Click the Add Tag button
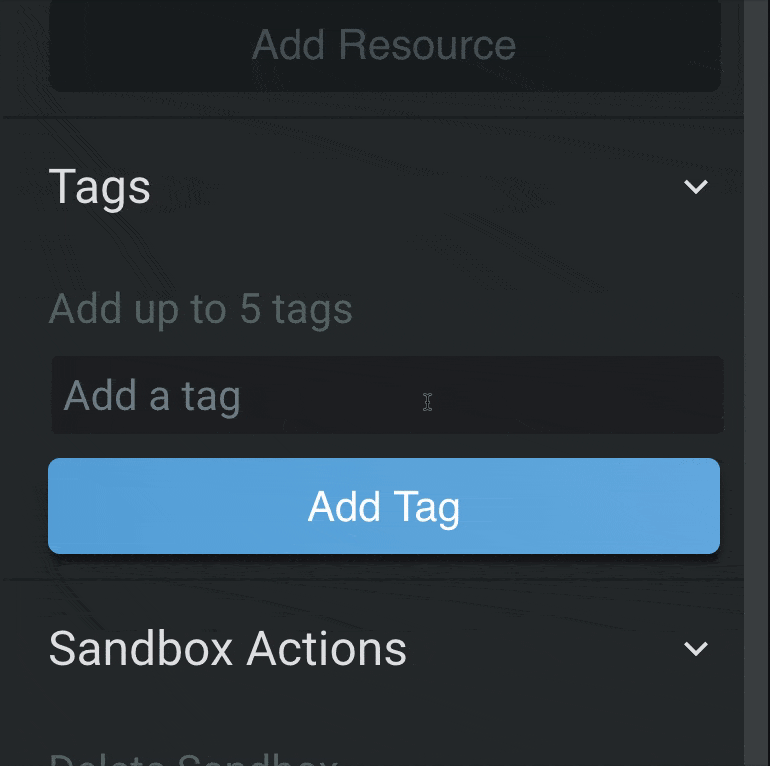The width and height of the screenshot is (770, 766). 384,506
